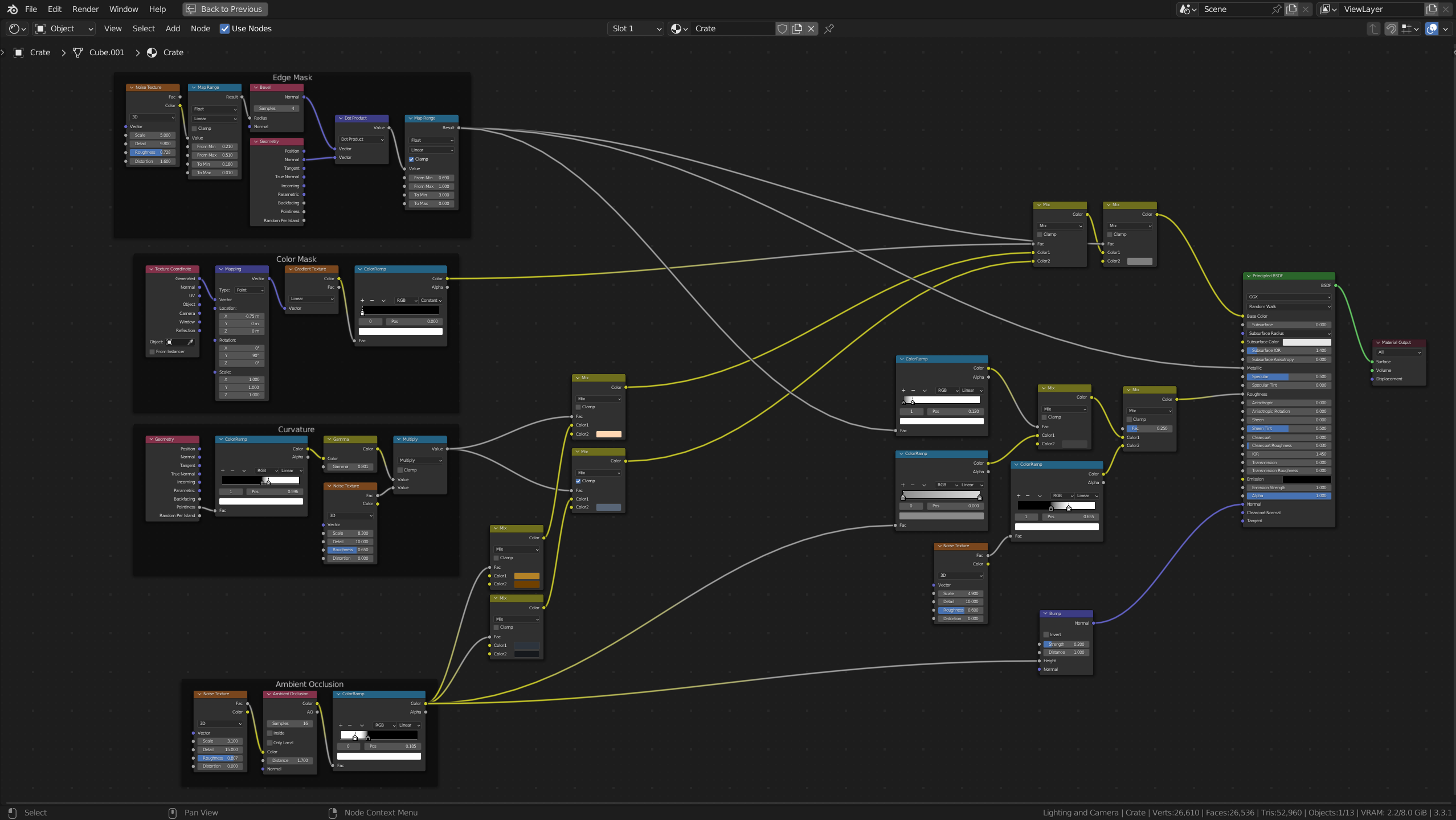Viewport: 1456px width, 820px height.
Task: Click the eyedropper on the Texture Coordinate Object field
Action: click(190, 342)
